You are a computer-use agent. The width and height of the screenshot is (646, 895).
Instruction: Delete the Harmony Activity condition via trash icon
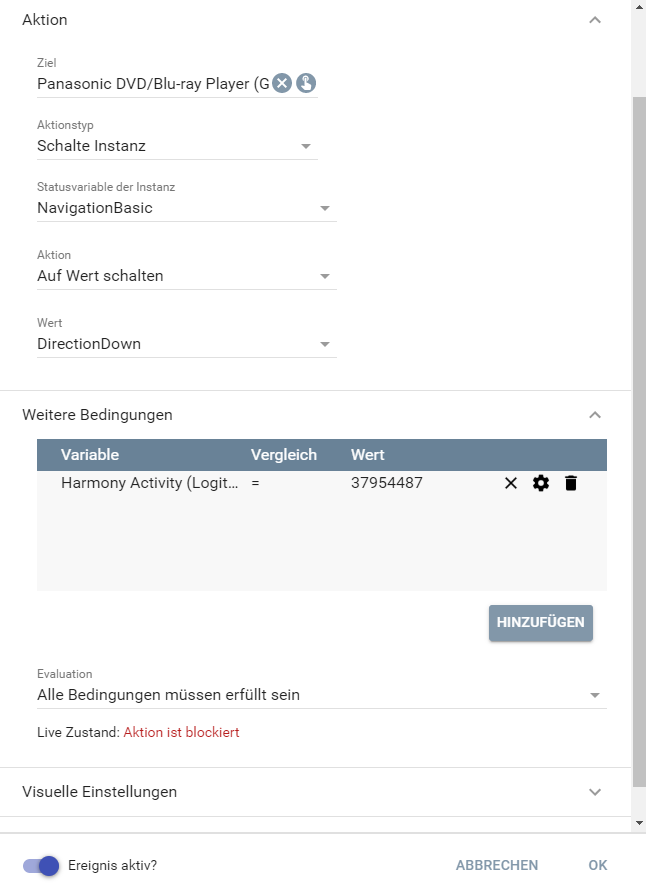click(571, 483)
